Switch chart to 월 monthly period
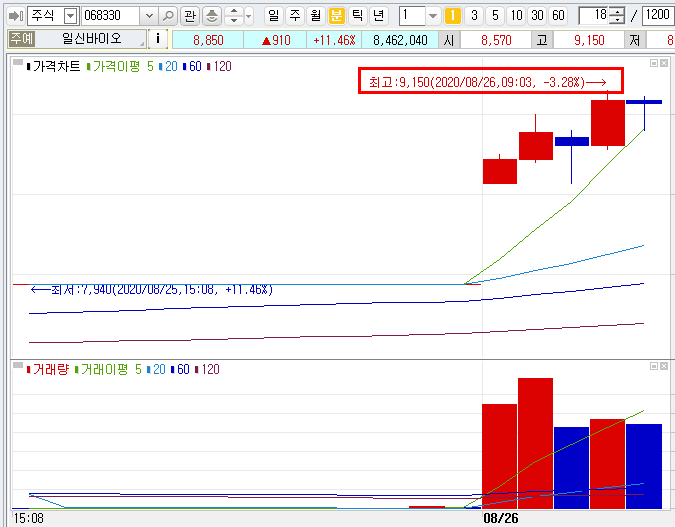 point(316,16)
